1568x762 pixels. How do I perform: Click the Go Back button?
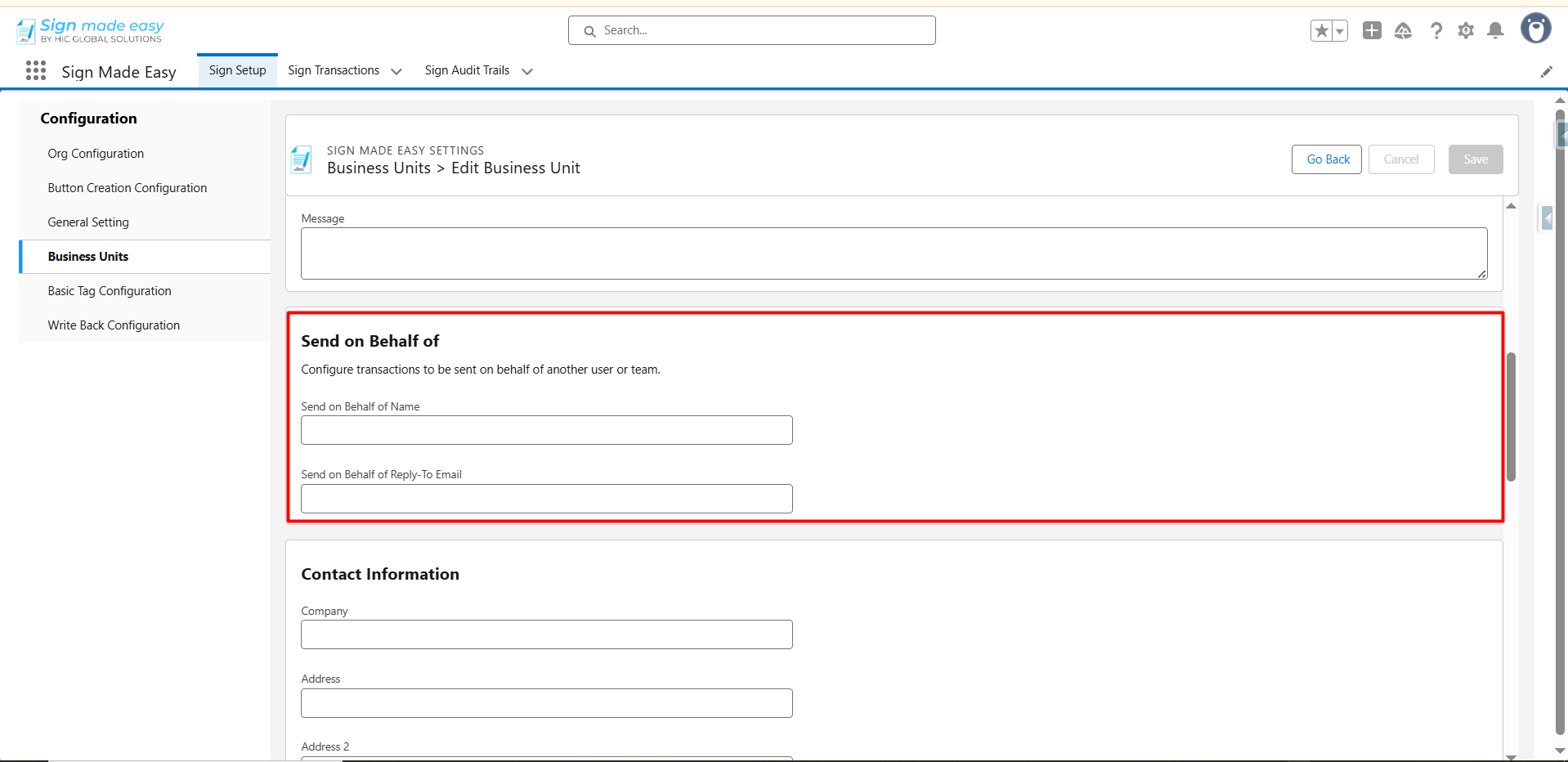(1328, 159)
